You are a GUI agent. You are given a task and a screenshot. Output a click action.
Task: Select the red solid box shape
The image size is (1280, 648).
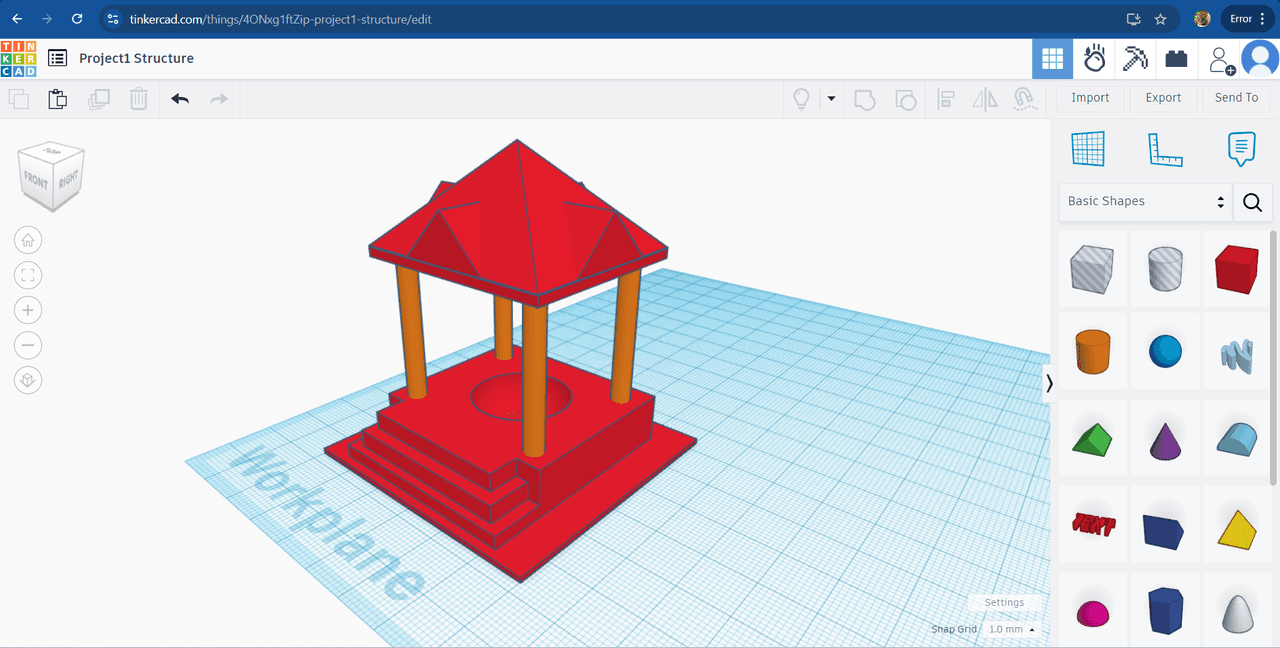coord(1236,270)
